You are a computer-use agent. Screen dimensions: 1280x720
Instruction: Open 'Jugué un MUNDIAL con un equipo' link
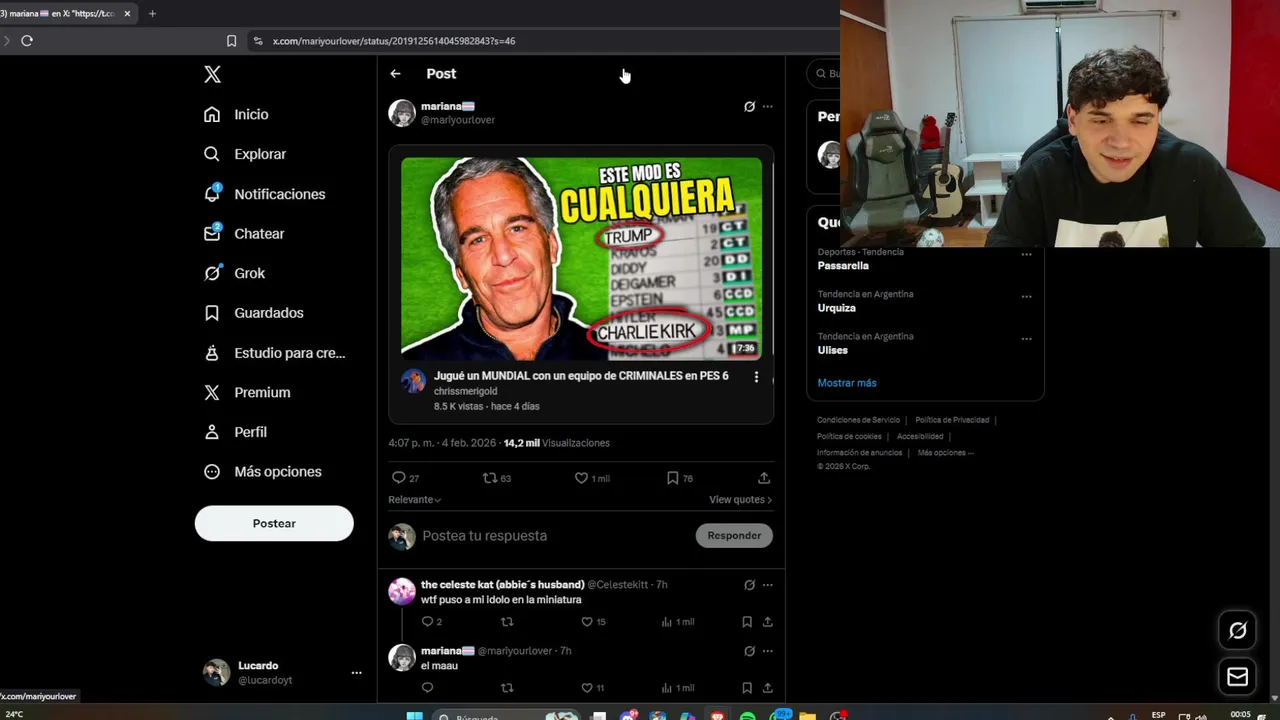(581, 376)
